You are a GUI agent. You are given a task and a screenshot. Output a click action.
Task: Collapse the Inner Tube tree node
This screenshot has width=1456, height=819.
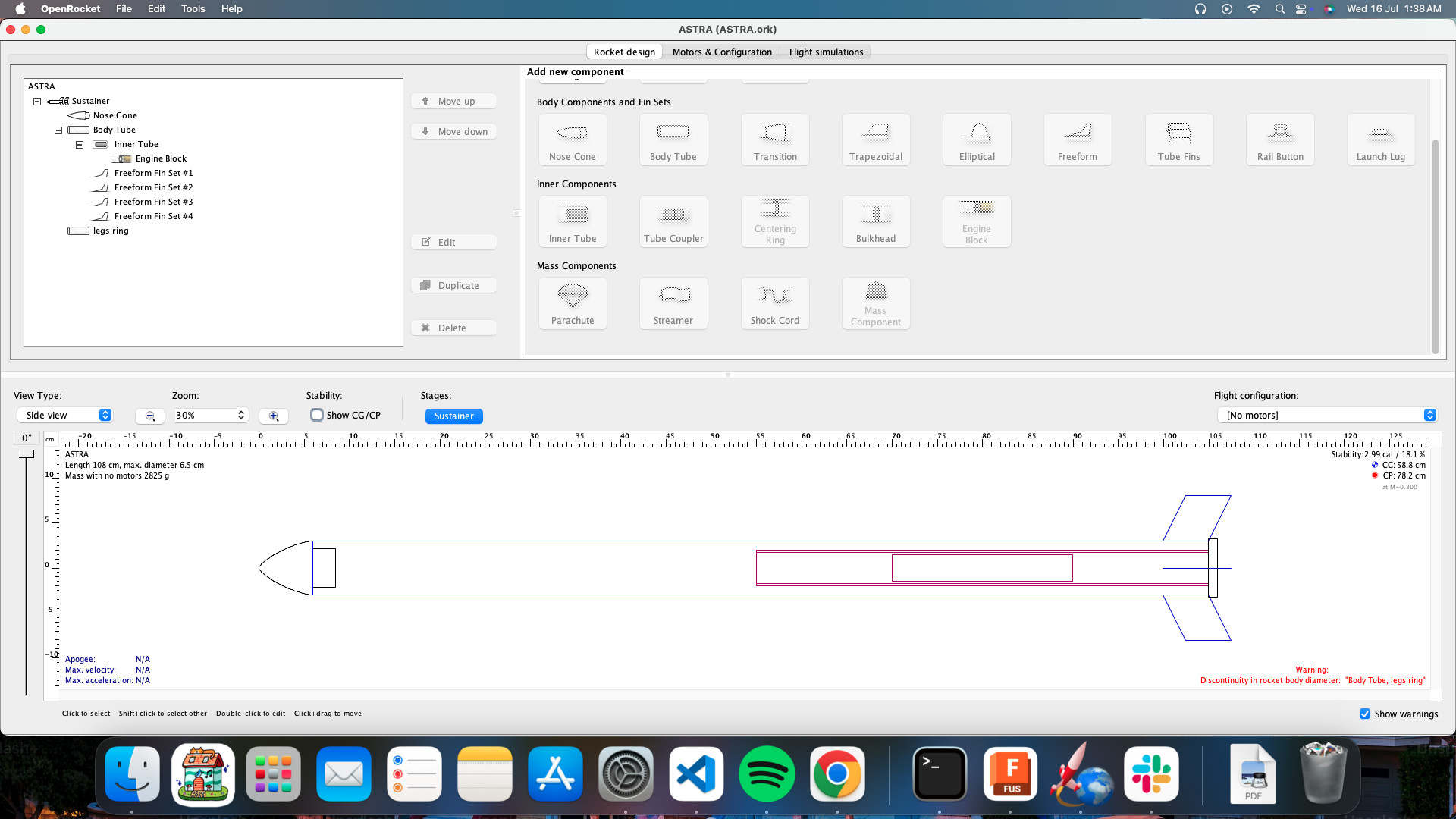point(80,145)
